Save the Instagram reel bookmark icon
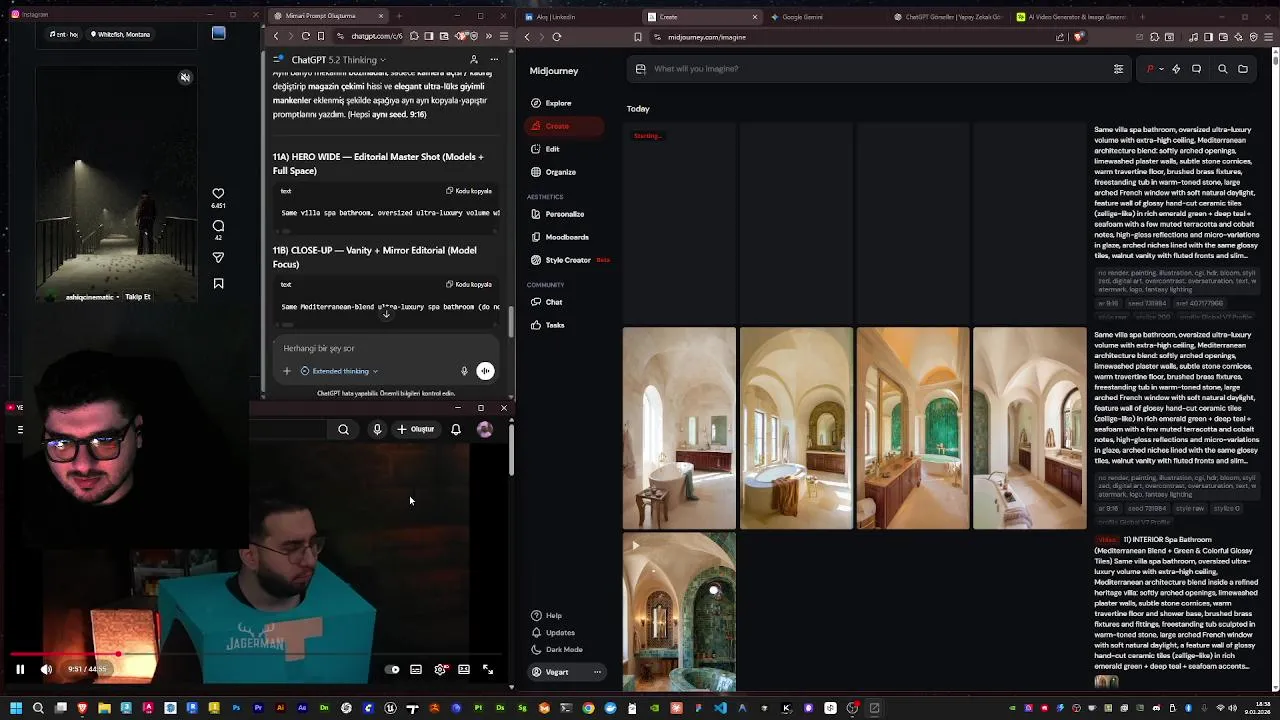The width and height of the screenshot is (1280, 720). click(218, 284)
